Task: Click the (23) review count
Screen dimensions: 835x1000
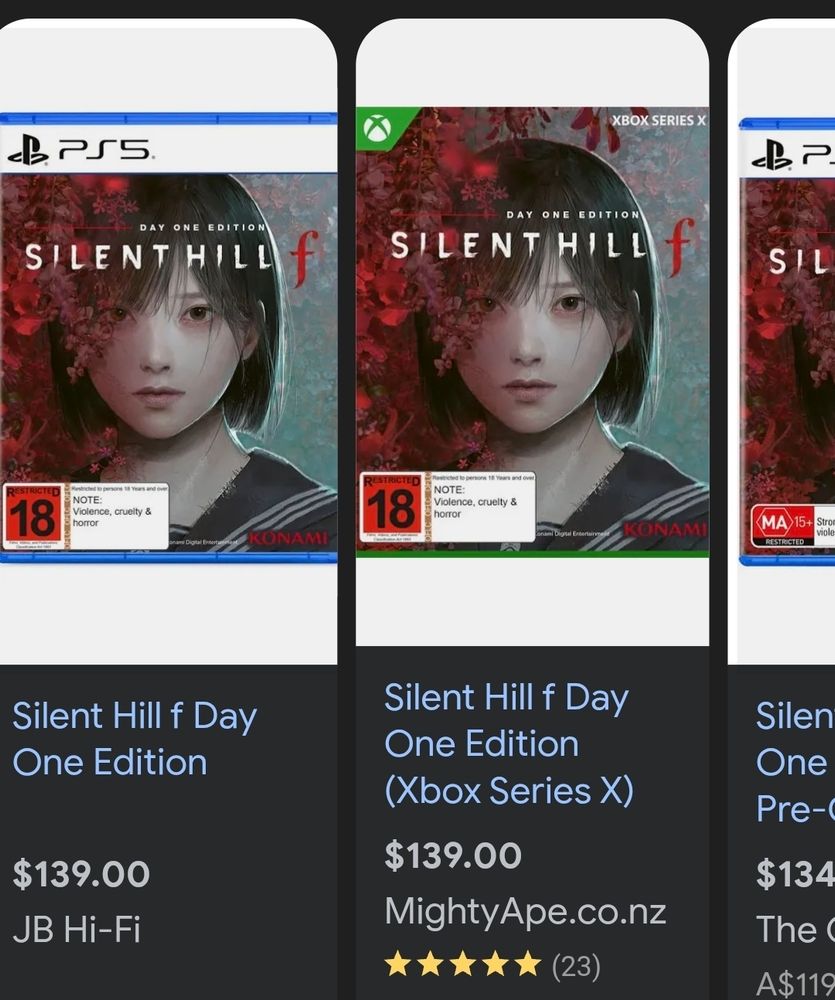Action: click(576, 966)
